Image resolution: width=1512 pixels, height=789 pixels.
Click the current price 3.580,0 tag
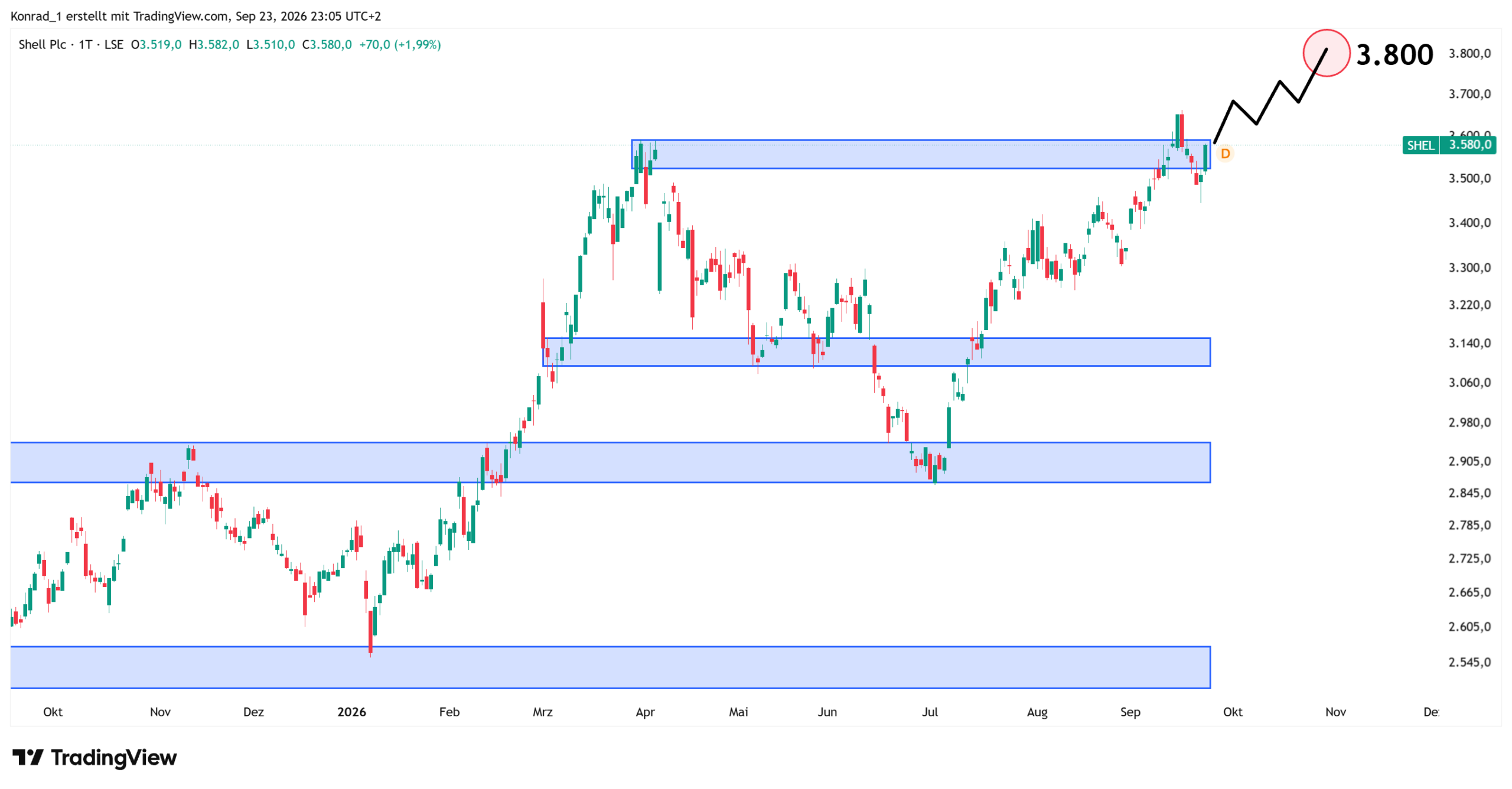[x=1468, y=145]
